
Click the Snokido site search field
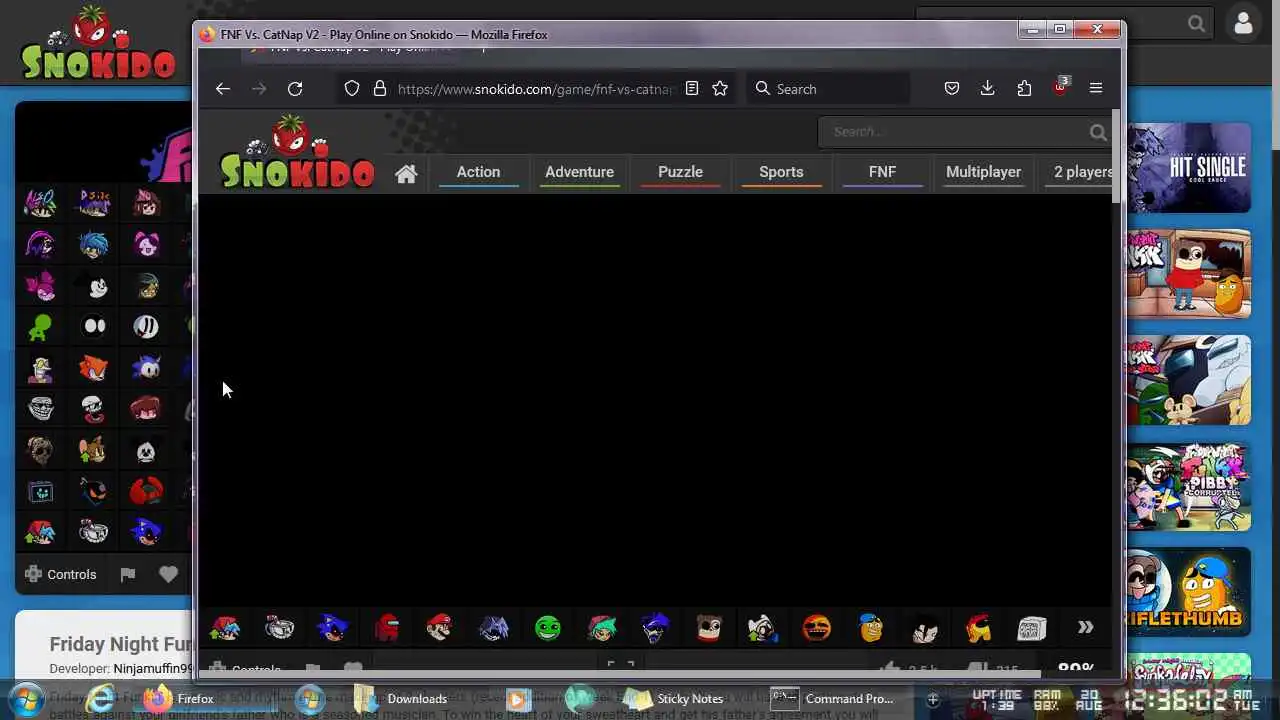(x=955, y=131)
